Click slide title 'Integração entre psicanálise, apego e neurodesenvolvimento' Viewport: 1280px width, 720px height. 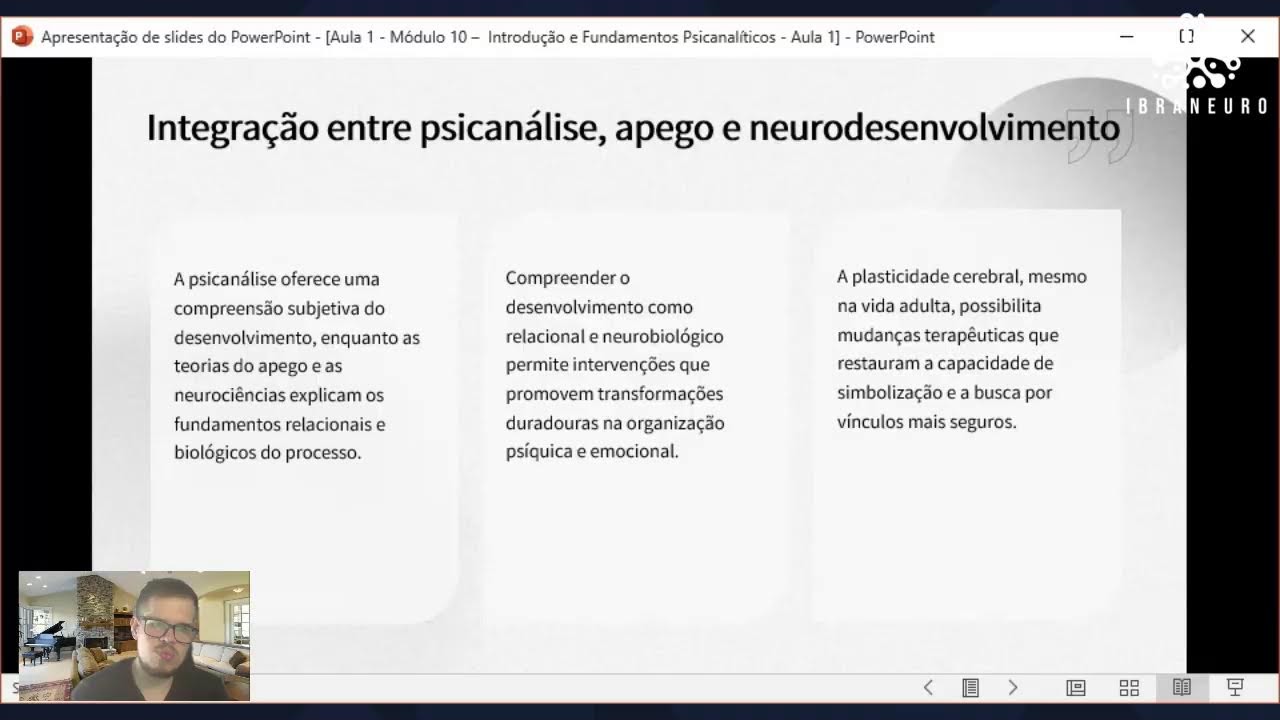click(633, 128)
